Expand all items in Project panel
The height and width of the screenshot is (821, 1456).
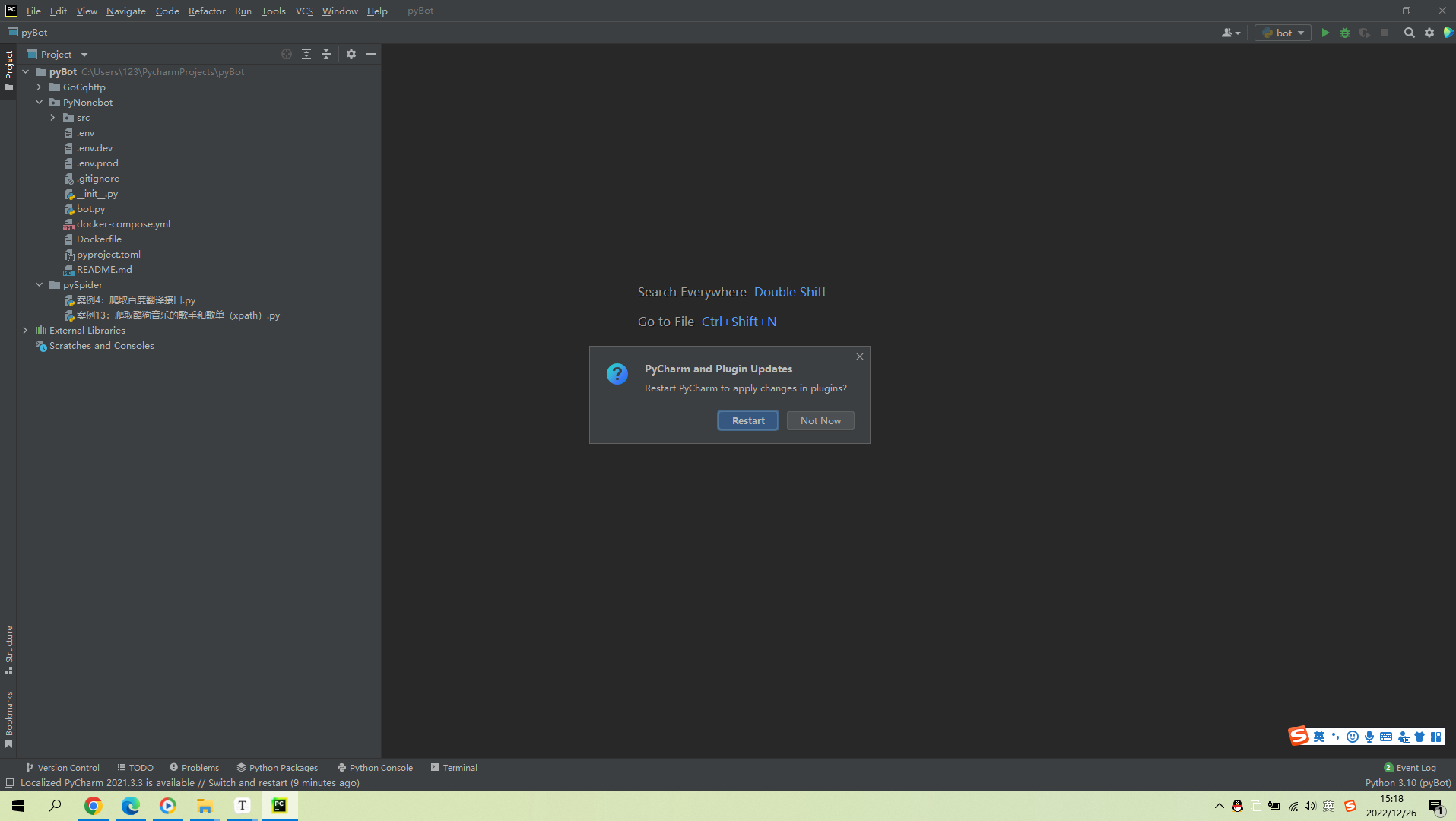(x=306, y=54)
